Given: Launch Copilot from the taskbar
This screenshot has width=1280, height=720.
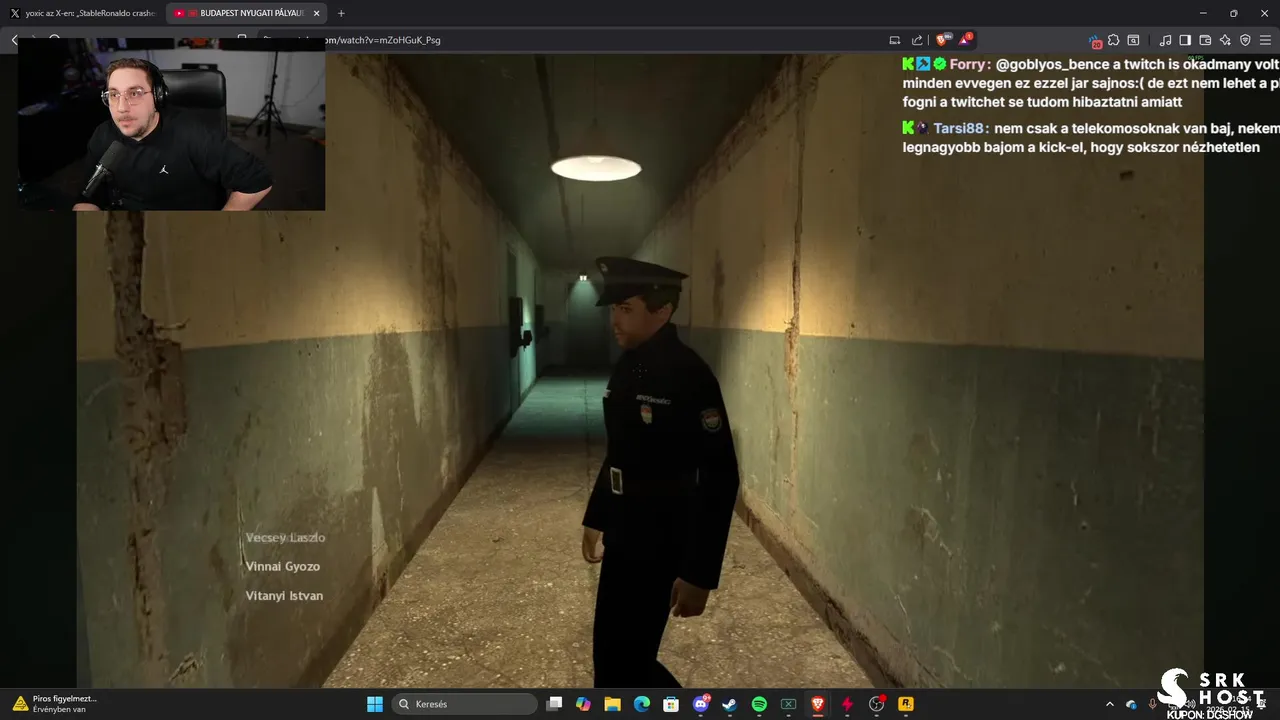Looking at the screenshot, I should 583,704.
